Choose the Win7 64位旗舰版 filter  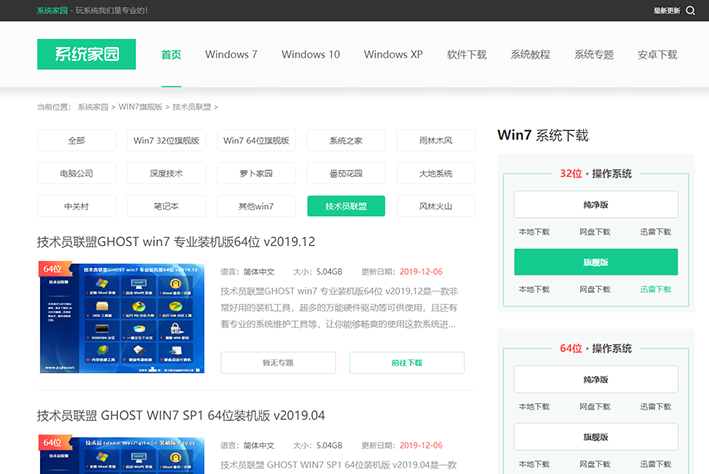point(256,141)
